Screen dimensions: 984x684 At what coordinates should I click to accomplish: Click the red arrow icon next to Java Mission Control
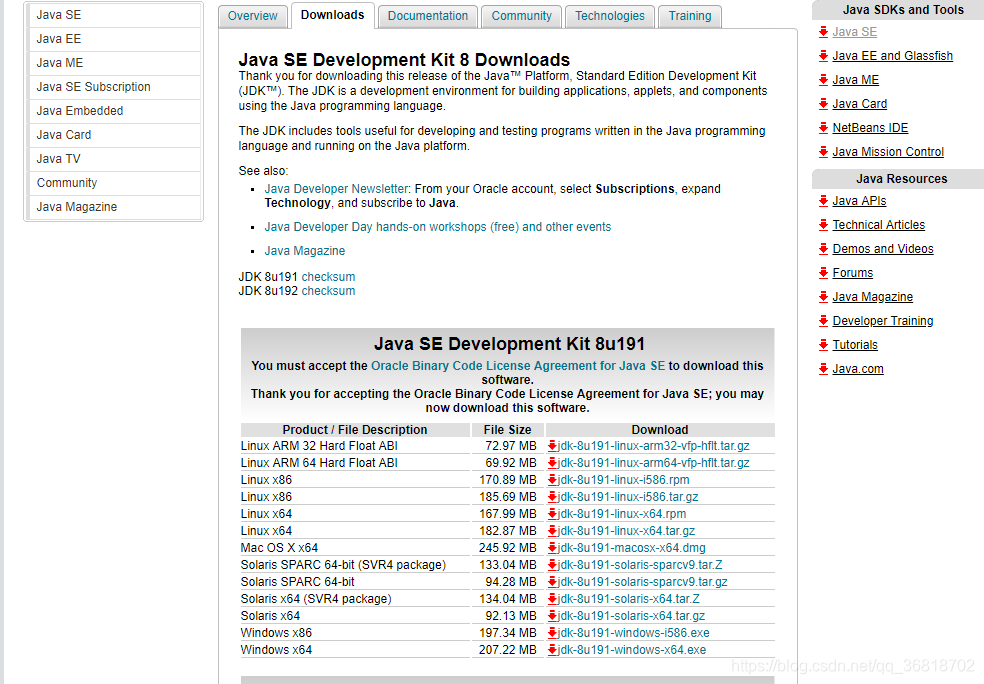tap(824, 152)
